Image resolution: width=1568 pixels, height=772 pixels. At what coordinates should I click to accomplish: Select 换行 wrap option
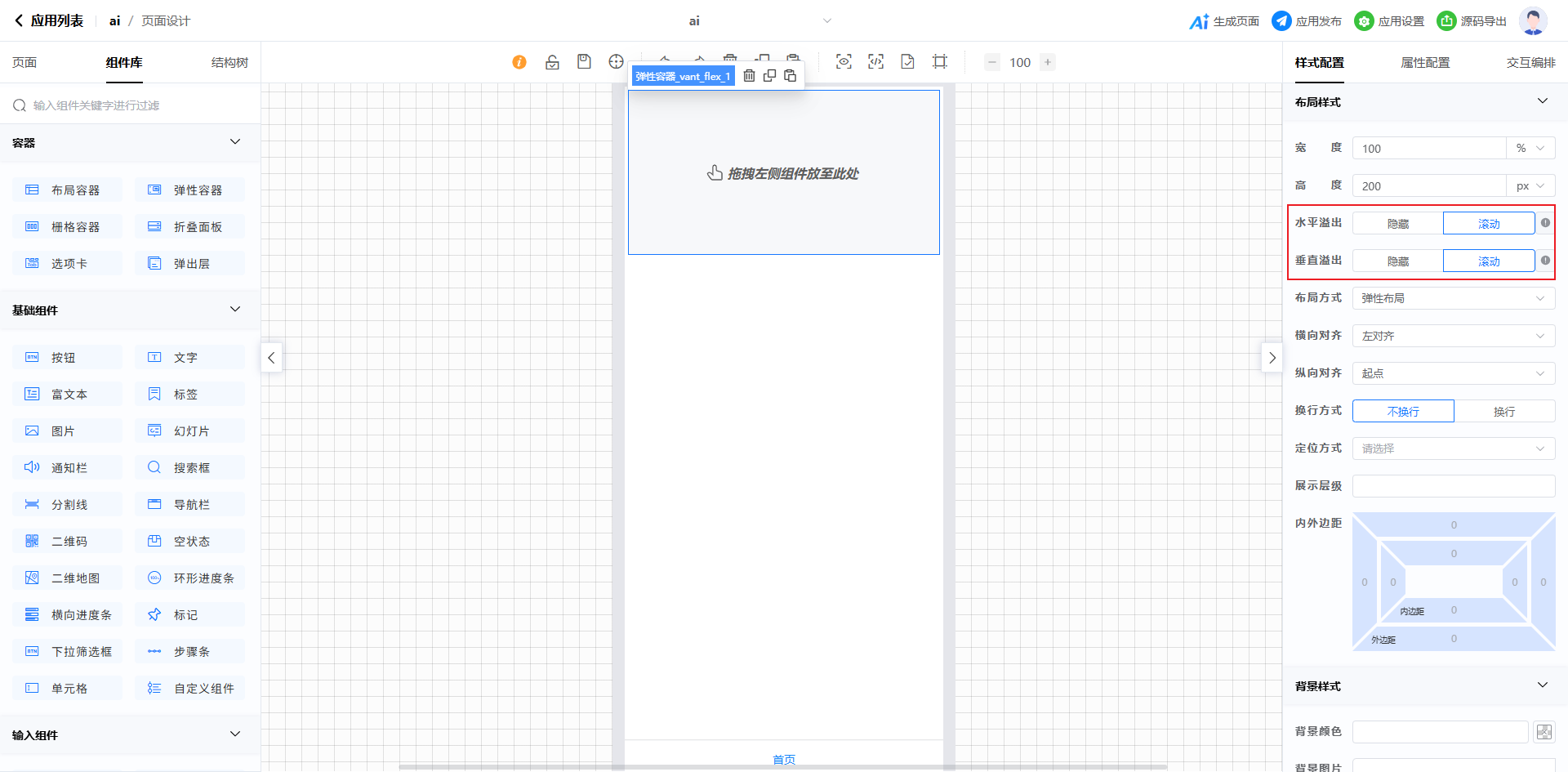pyautogui.click(x=1503, y=412)
